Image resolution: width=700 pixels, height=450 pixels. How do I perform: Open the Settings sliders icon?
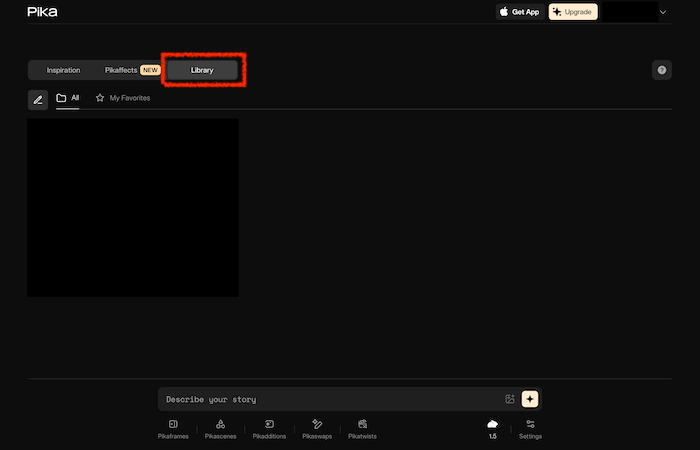pyautogui.click(x=530, y=429)
